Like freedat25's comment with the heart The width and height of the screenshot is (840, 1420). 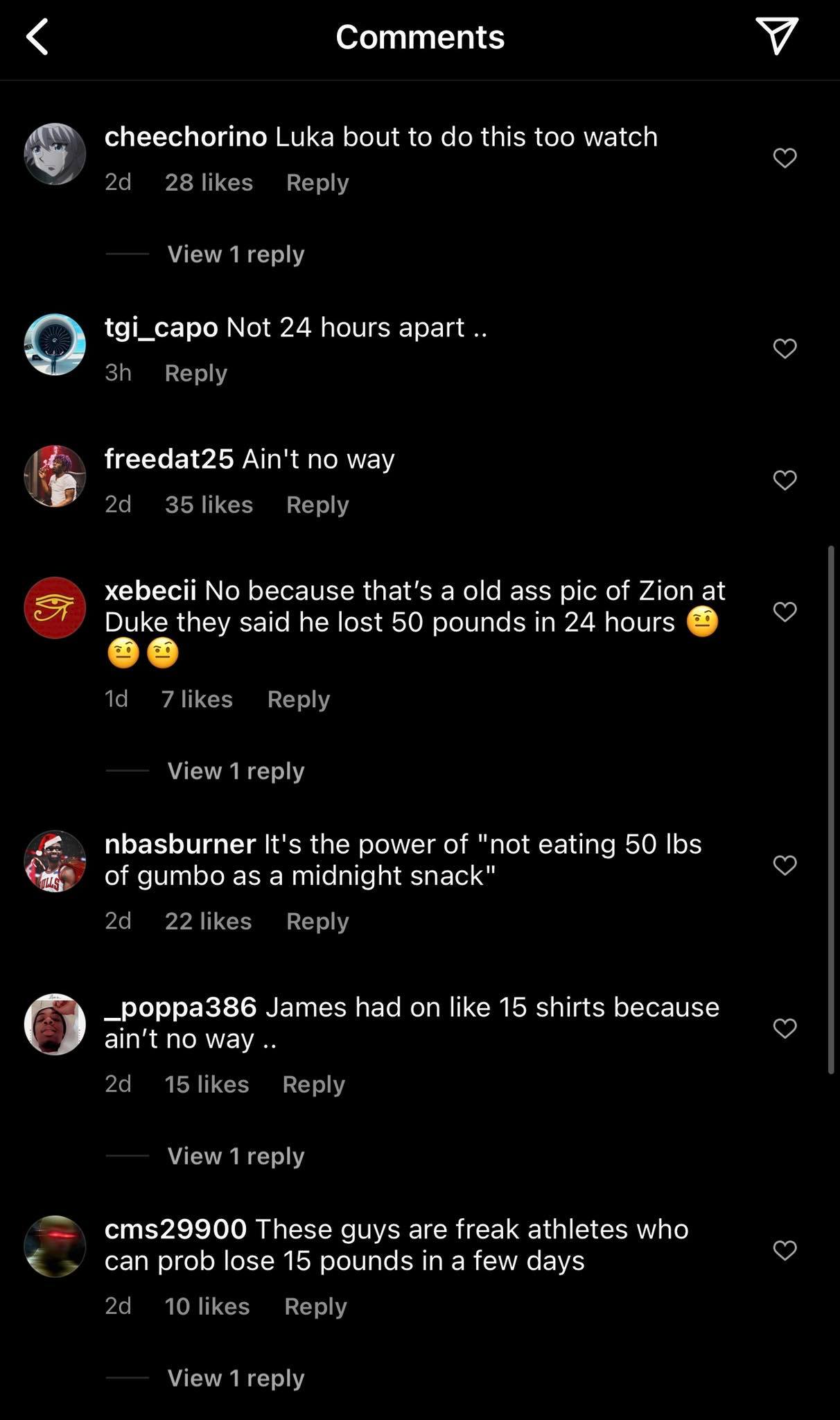pyautogui.click(x=785, y=480)
